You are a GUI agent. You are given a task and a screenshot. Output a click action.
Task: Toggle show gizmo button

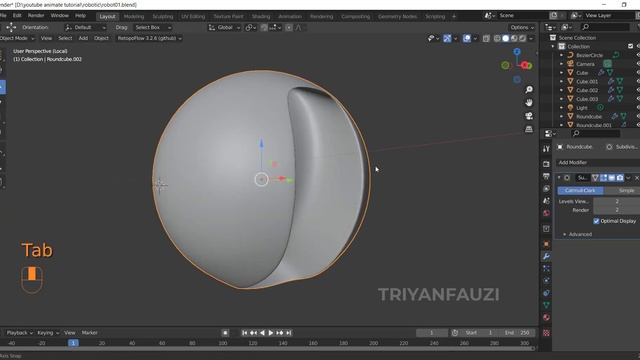point(448,38)
